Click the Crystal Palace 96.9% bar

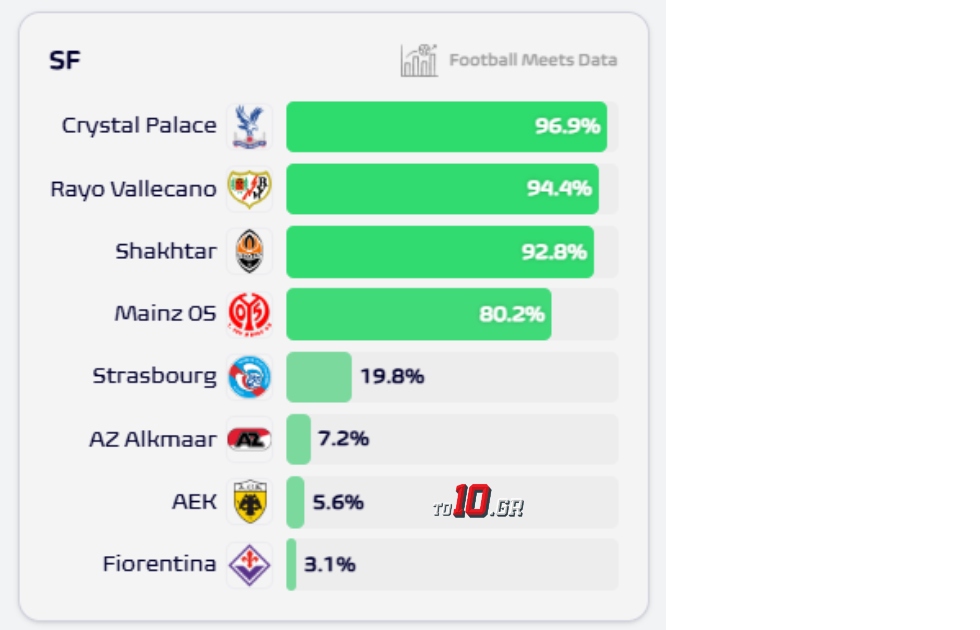446,126
